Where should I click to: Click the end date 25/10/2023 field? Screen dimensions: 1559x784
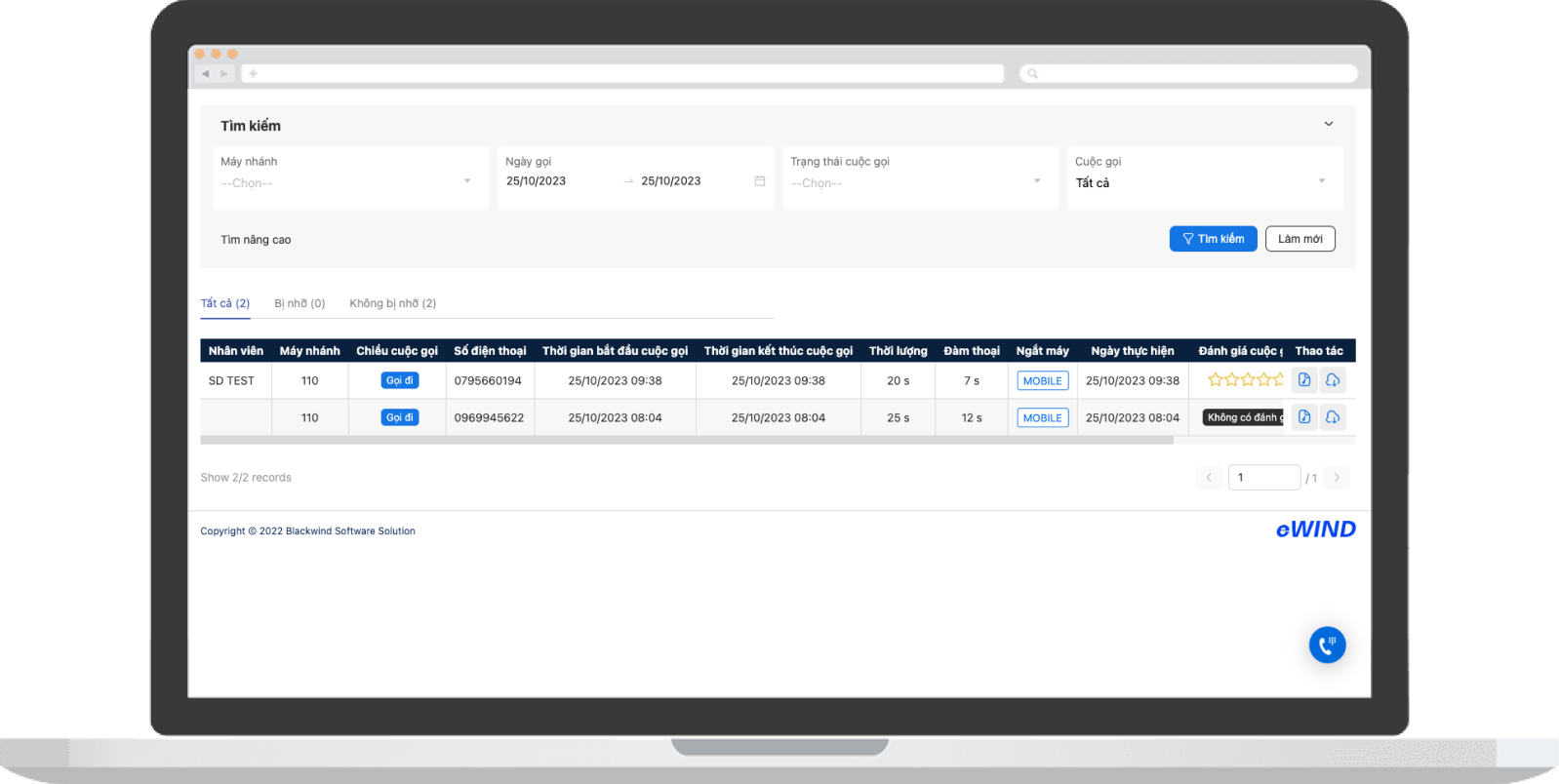(x=671, y=181)
